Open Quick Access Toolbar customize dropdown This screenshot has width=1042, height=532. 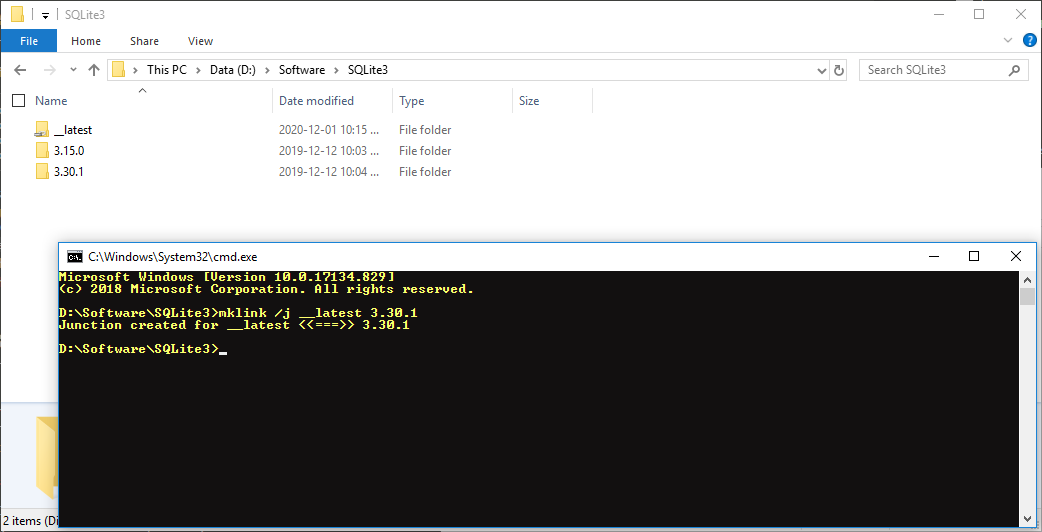click(x=45, y=15)
